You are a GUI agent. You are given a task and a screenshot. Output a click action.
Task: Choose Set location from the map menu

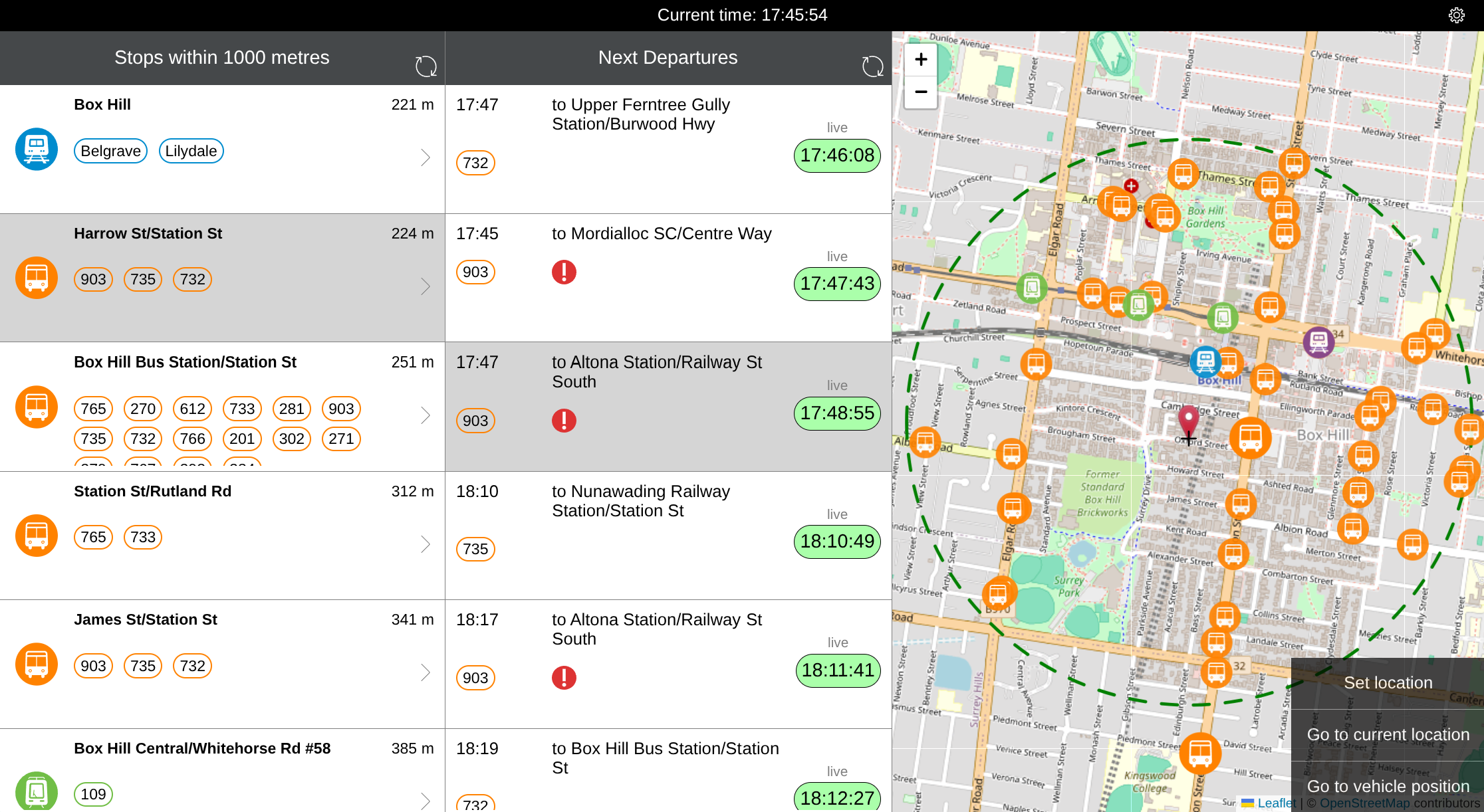click(1388, 683)
